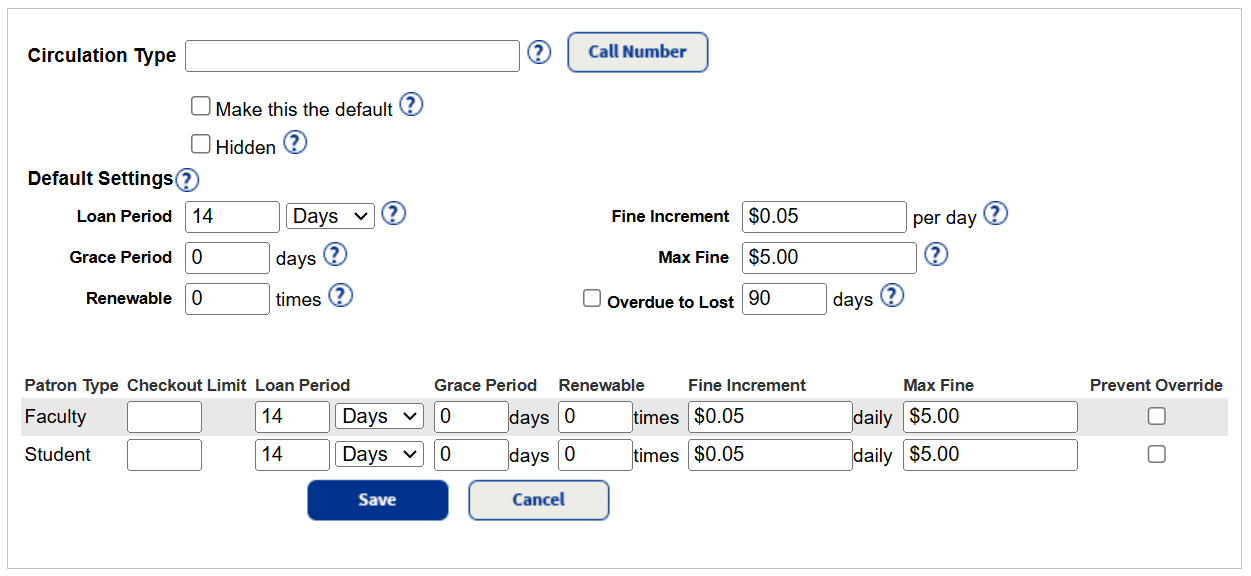Screen dimensions: 1251x576
Task: Check Prevent Override for Faculty
Action: tap(1156, 416)
